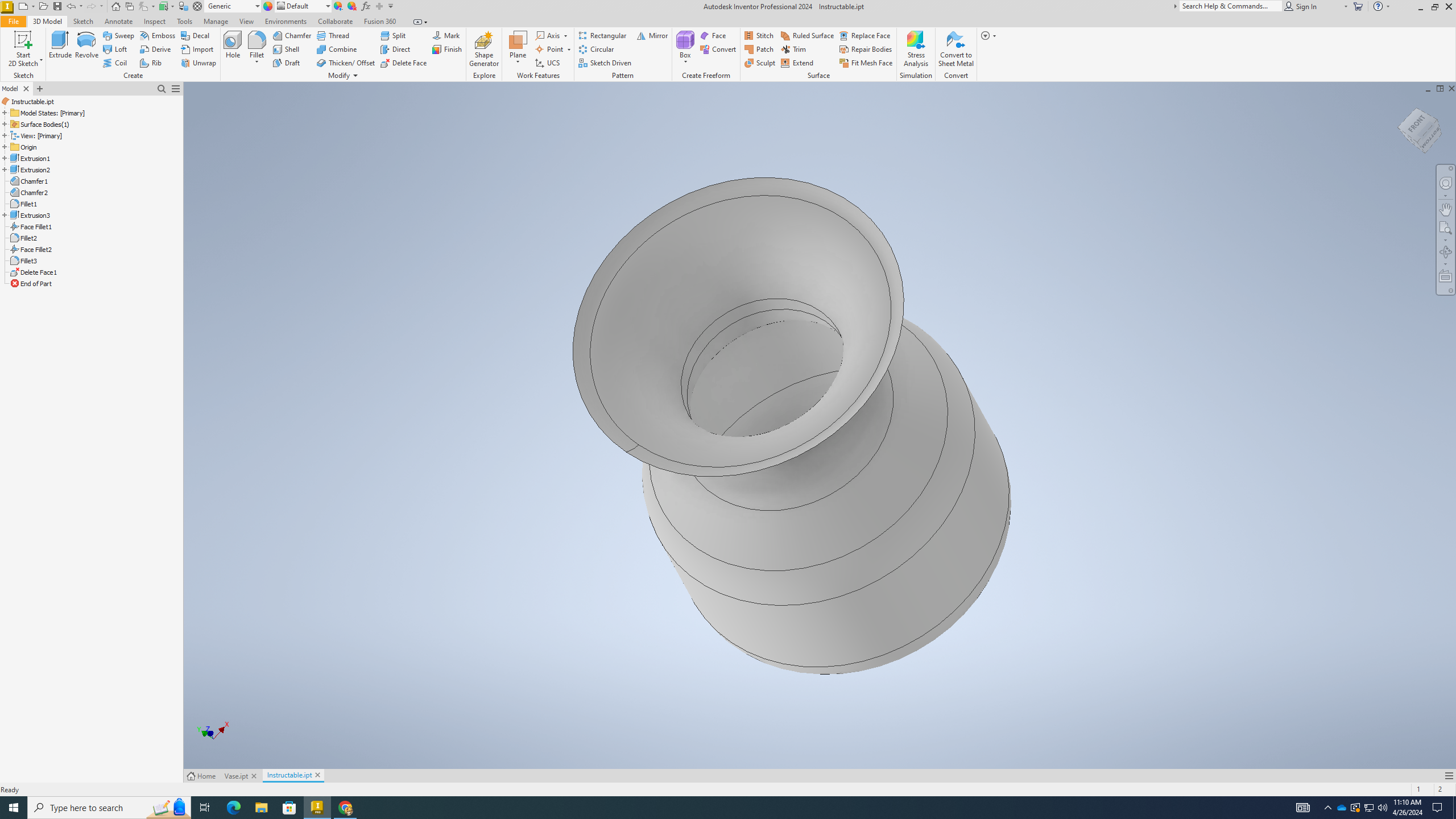1456x819 pixels.
Task: Expand the Origin folder
Action: tap(5, 147)
